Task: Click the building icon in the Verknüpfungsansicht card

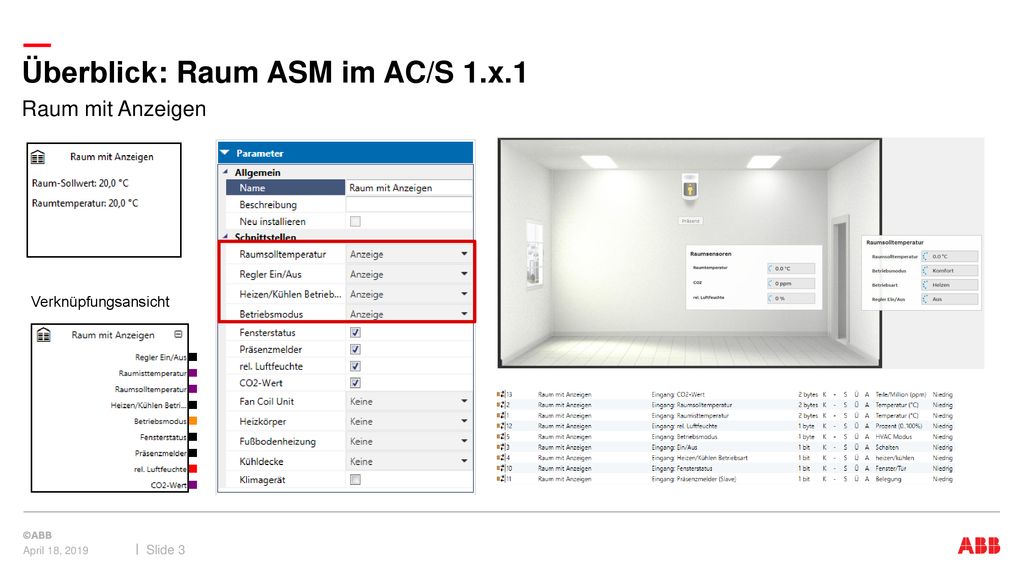Action: point(44,335)
